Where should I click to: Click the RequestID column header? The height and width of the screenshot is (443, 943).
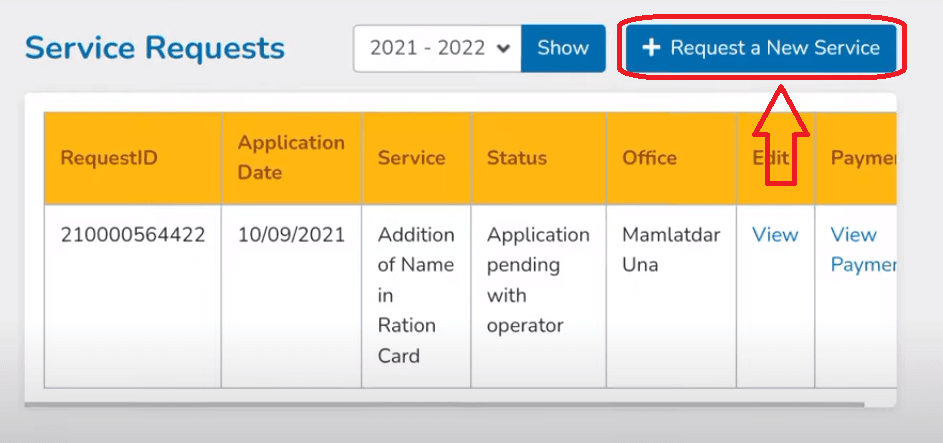[x=109, y=158]
